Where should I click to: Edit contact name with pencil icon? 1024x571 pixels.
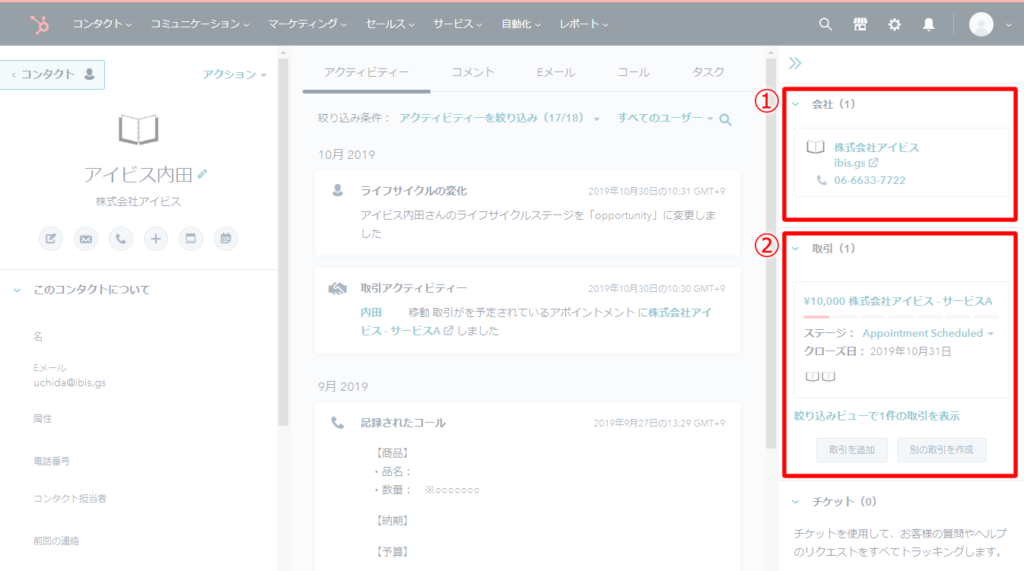pos(202,174)
